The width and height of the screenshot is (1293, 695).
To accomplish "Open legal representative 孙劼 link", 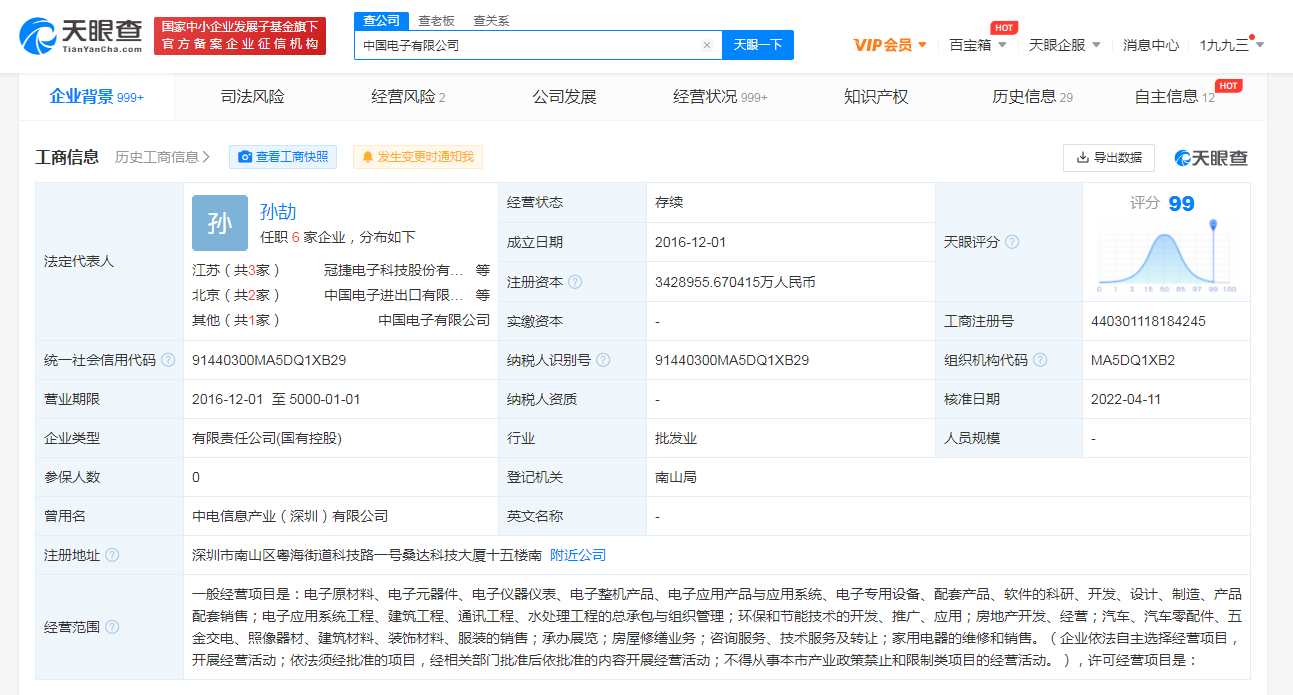I will click(x=278, y=212).
